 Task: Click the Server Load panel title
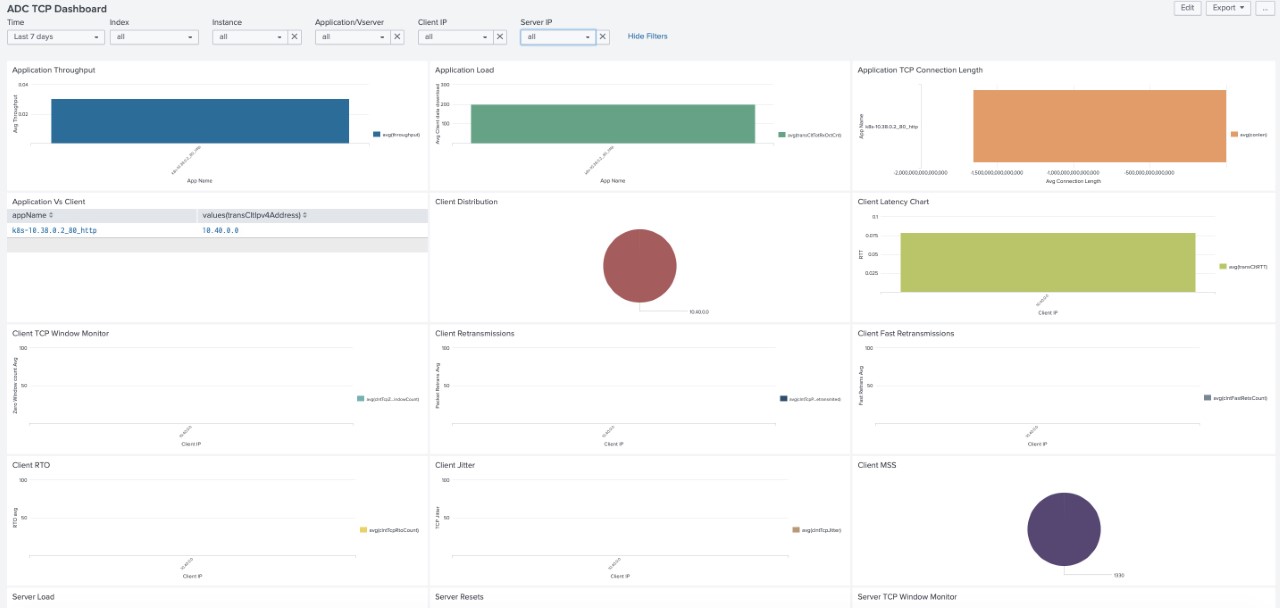pos(33,597)
